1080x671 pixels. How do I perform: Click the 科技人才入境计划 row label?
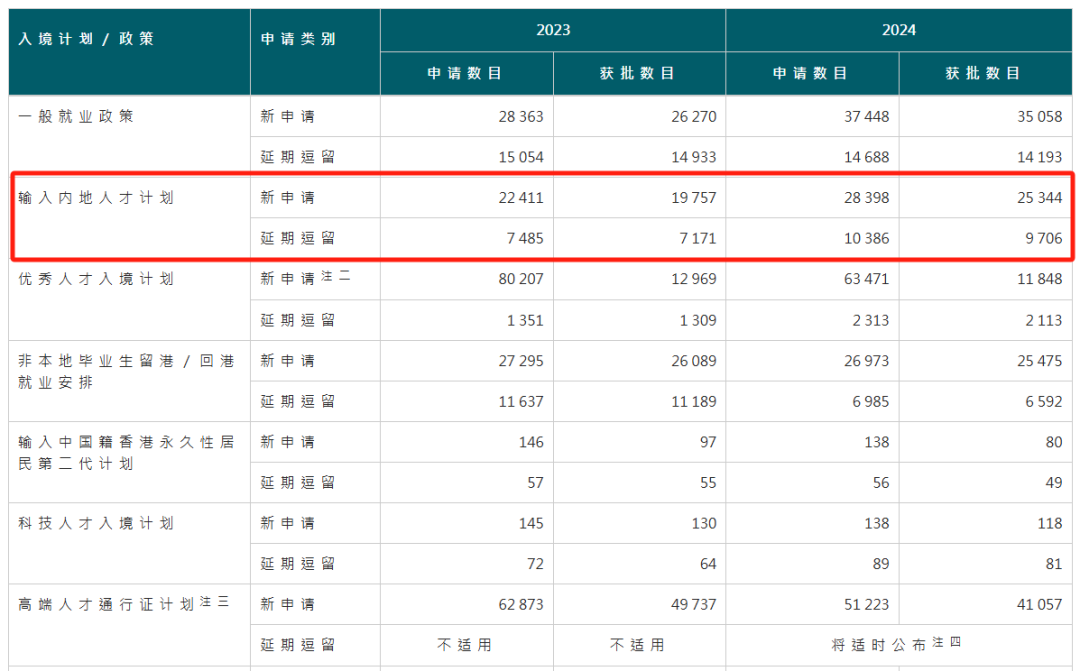(96, 523)
